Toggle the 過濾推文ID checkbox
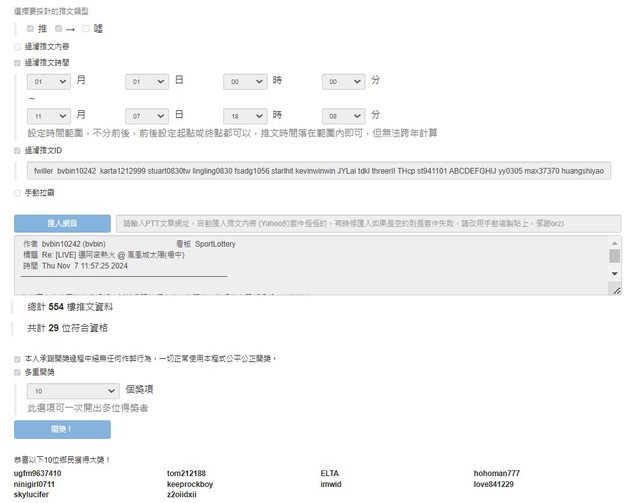Image resolution: width=640 pixels, height=503 pixels. (x=17, y=151)
